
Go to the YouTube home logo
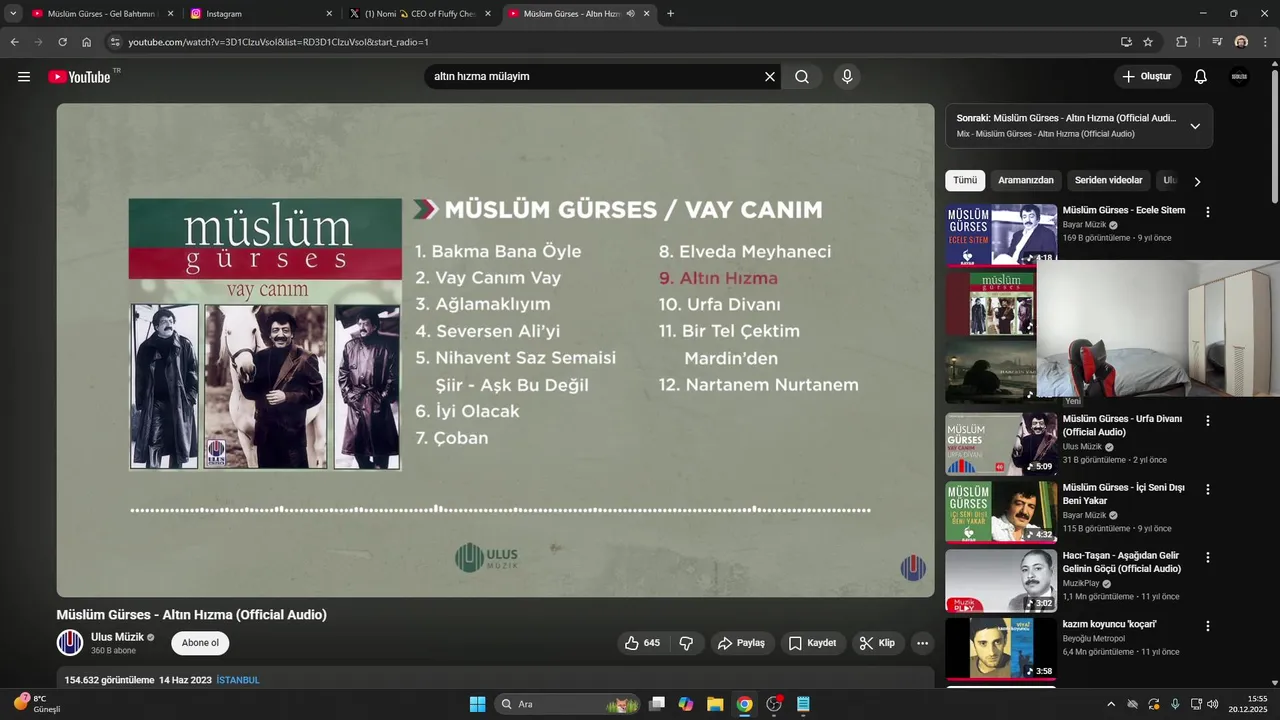coord(79,77)
